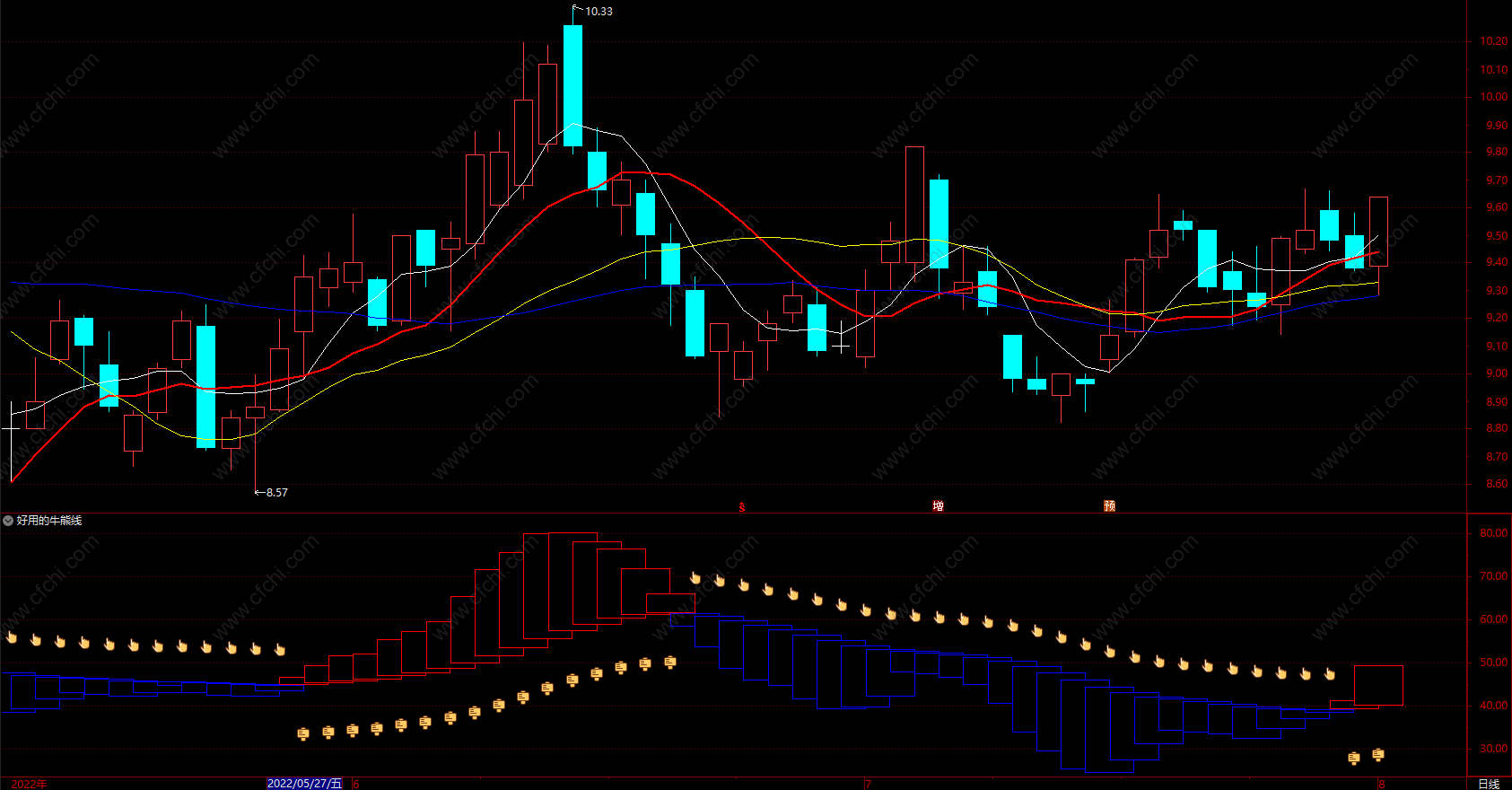
Task: Click the 好用的牛熊线 indicator title
Action: pyautogui.click(x=49, y=521)
